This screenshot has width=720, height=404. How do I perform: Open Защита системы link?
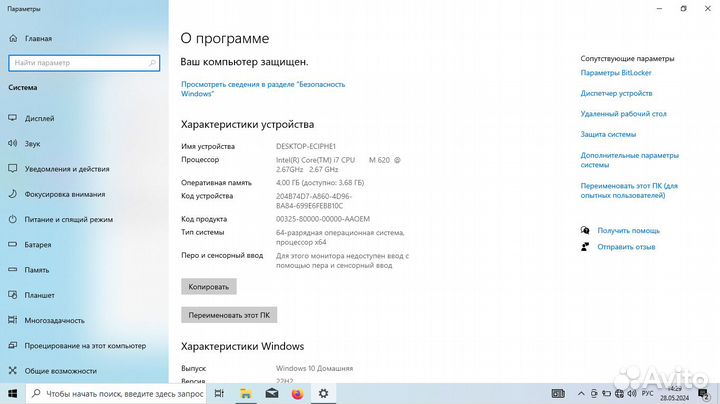point(608,135)
